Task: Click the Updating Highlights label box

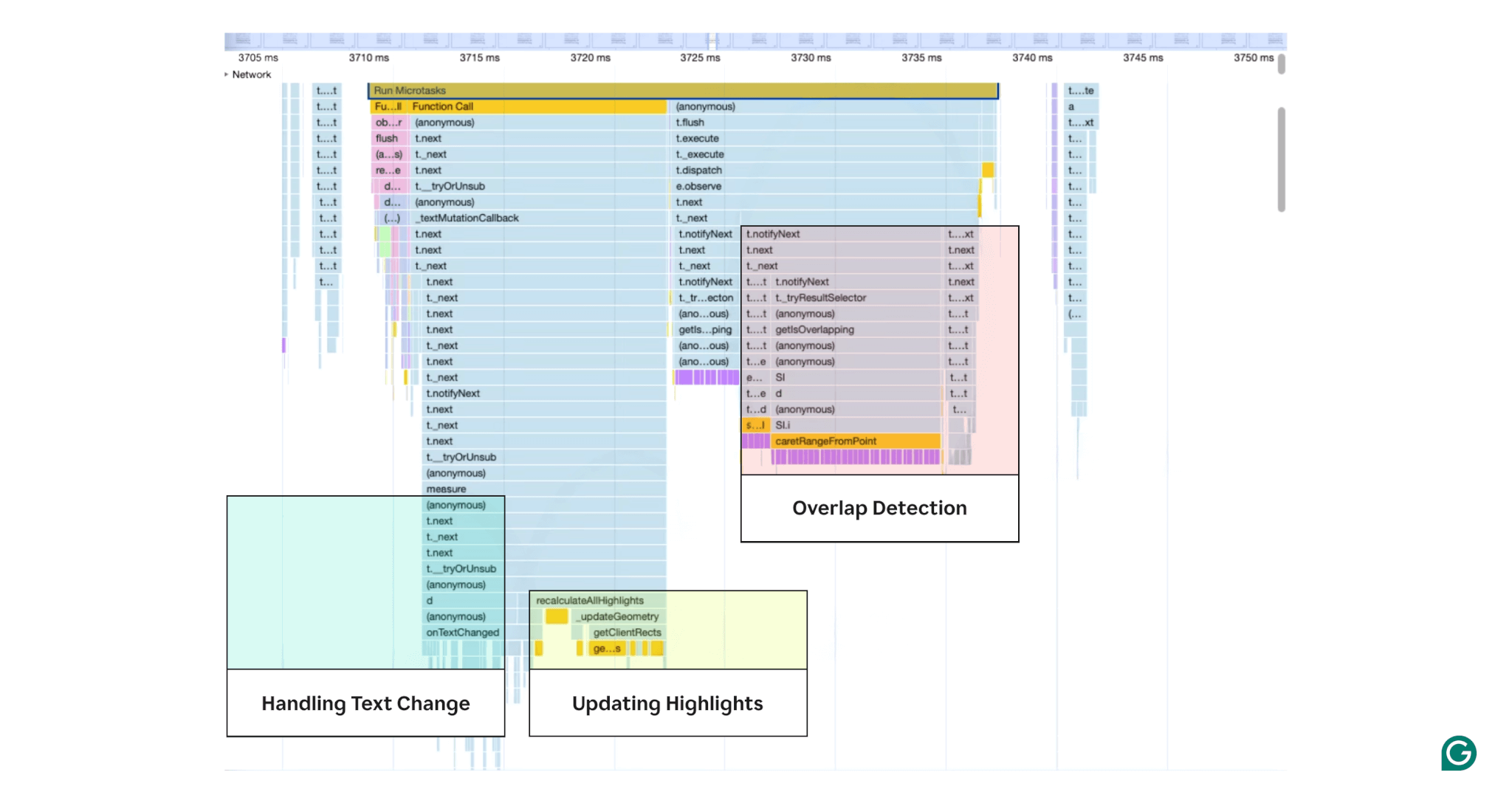Action: [x=667, y=703]
